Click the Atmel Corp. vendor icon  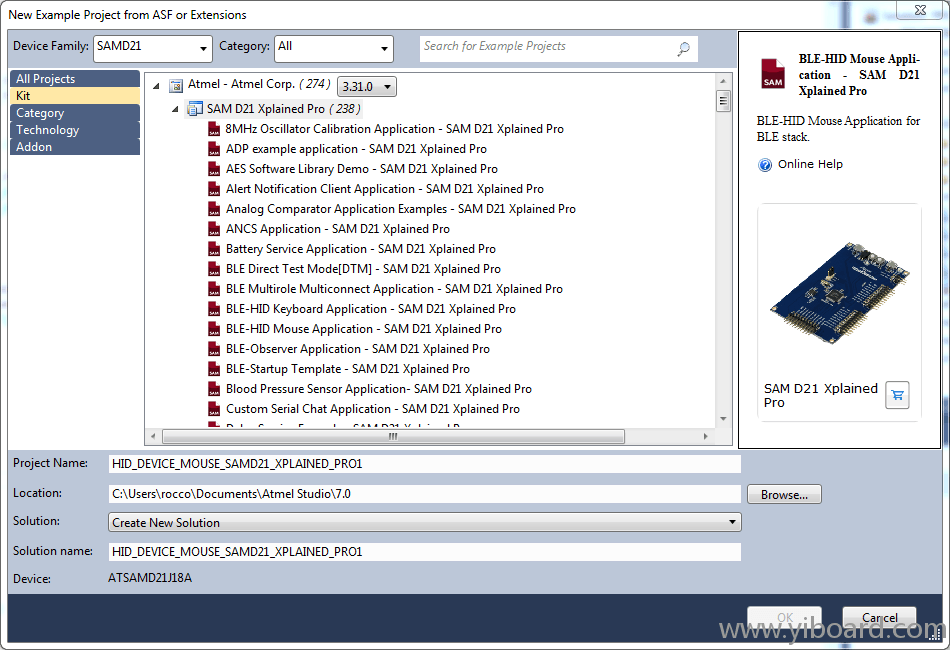pyautogui.click(x=176, y=85)
